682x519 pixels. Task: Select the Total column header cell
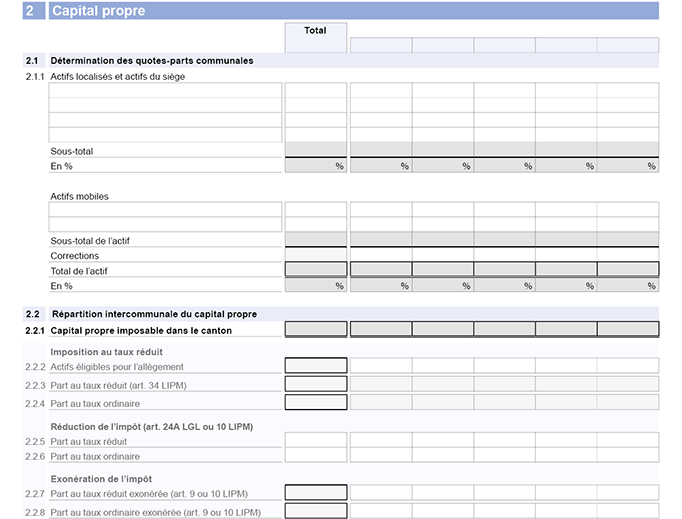tap(315, 37)
